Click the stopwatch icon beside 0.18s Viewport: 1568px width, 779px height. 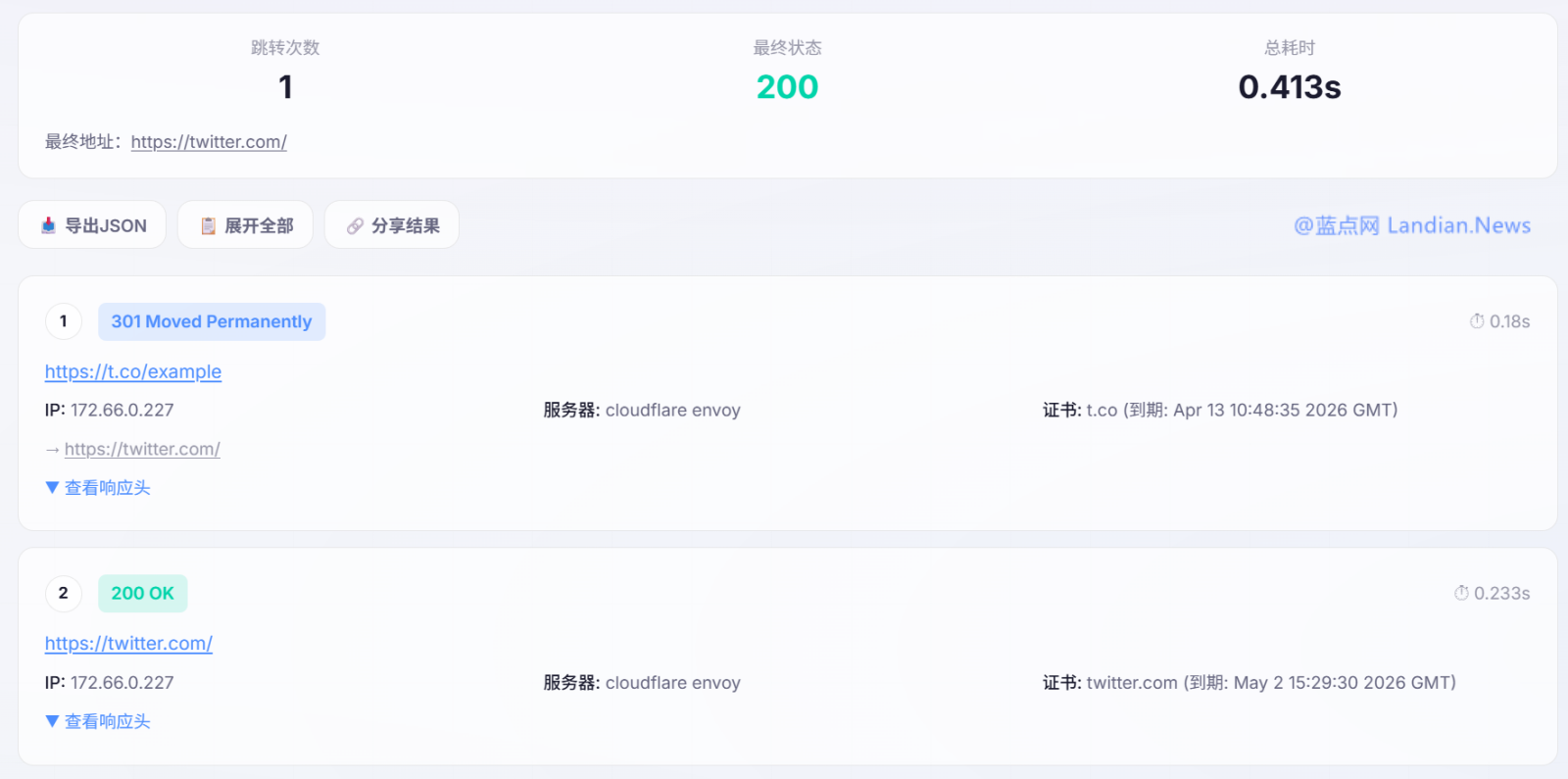[x=1477, y=321]
